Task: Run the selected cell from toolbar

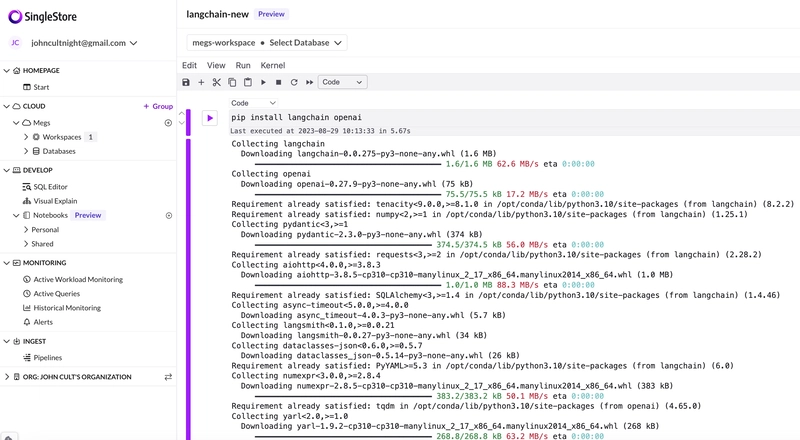Action: click(263, 82)
